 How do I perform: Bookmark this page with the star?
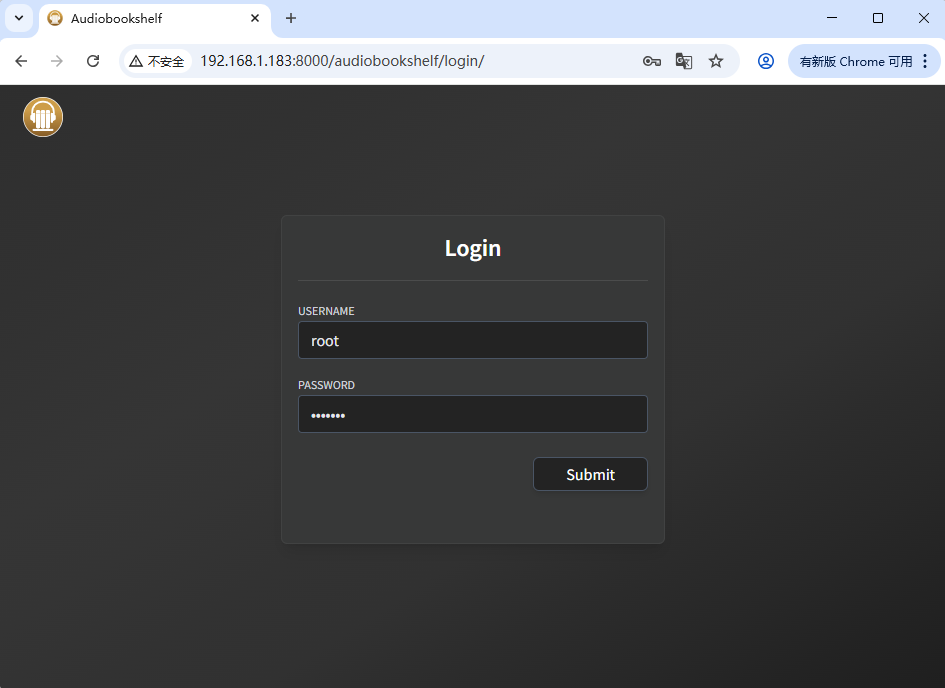click(x=715, y=61)
